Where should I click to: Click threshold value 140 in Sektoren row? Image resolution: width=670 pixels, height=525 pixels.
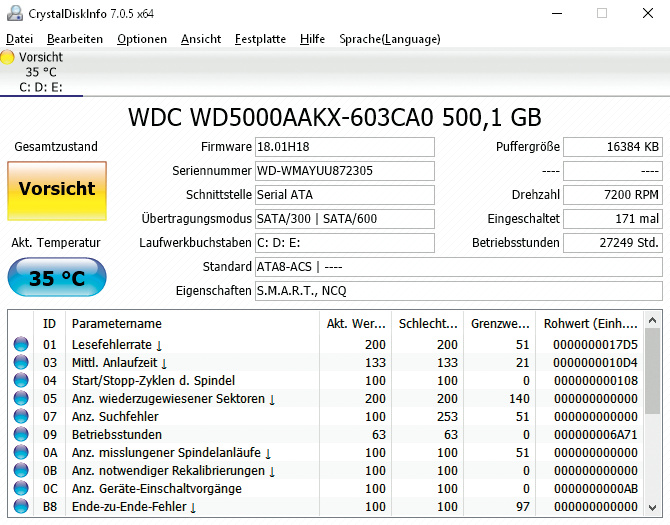point(519,398)
